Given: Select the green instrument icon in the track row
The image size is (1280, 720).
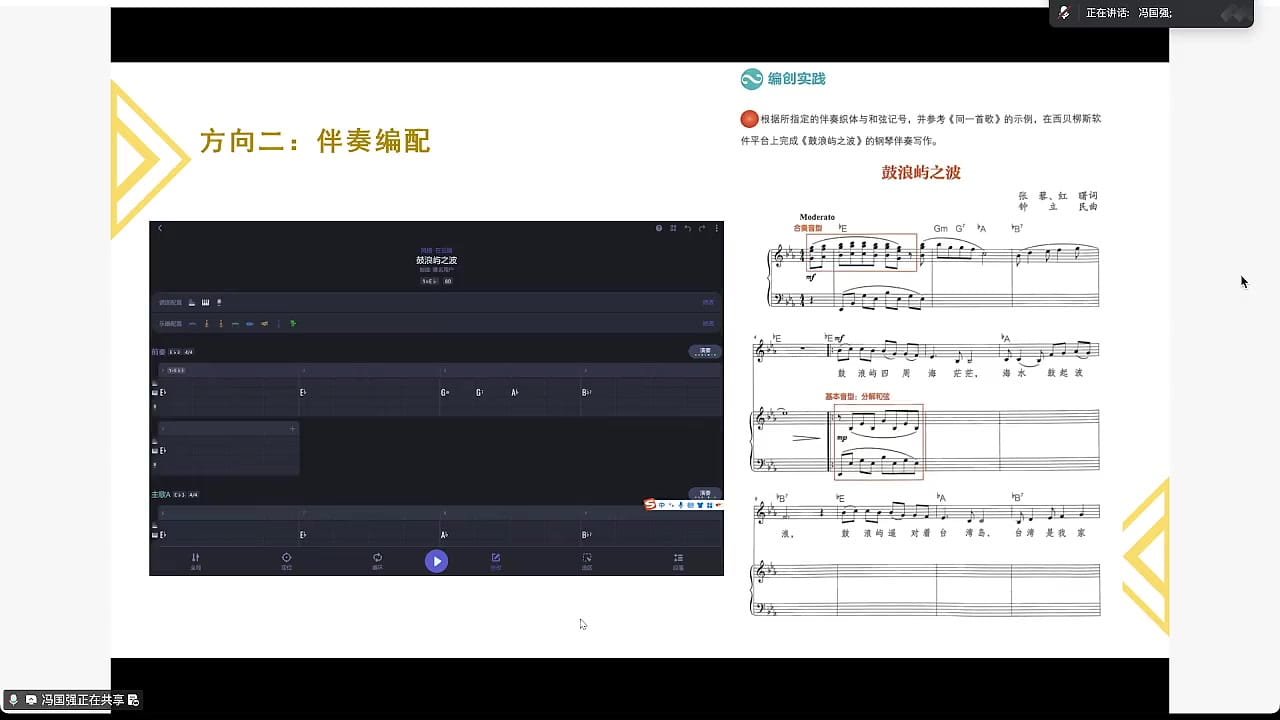Looking at the screenshot, I should point(293,323).
